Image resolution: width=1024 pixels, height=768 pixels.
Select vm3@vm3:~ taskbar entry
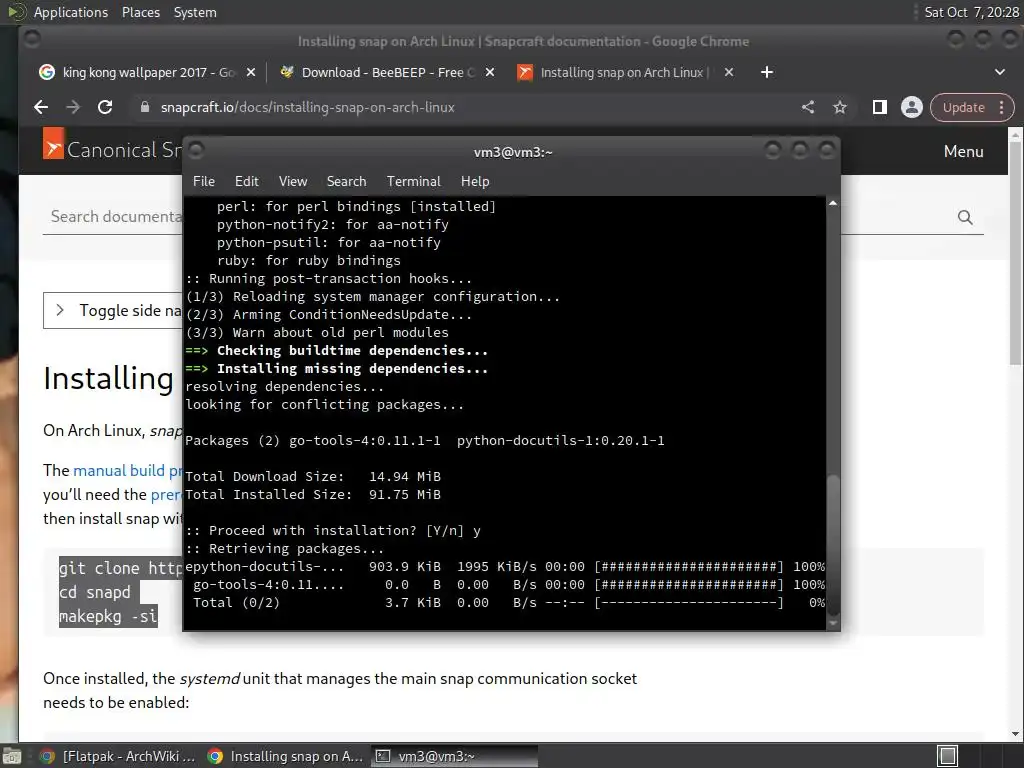pyautogui.click(x=455, y=756)
